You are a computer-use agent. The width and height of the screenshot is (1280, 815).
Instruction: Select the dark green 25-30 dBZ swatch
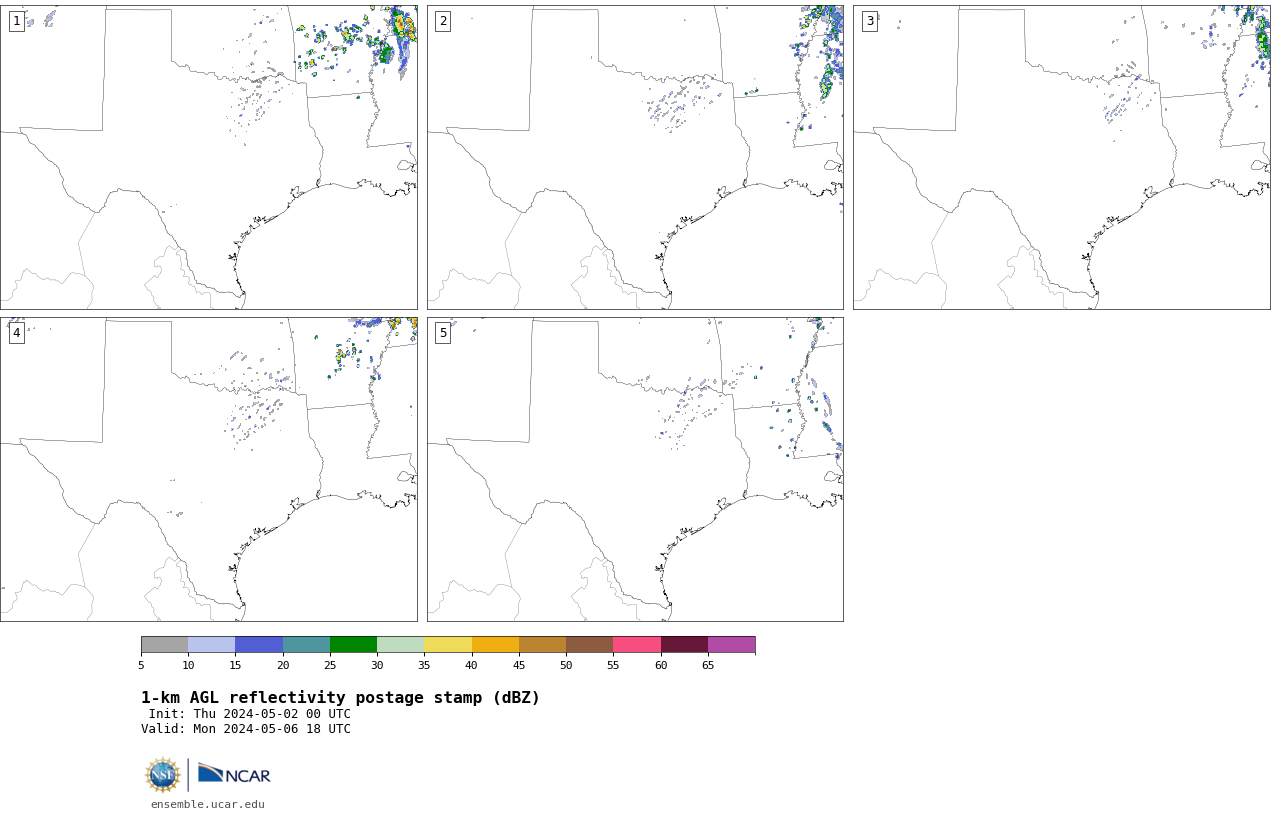coord(353,645)
